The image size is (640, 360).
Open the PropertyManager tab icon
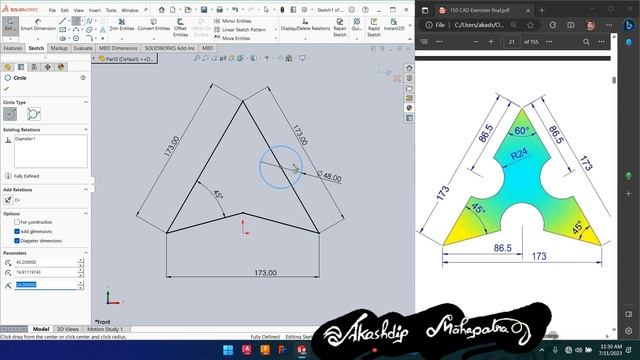[x=21, y=67]
